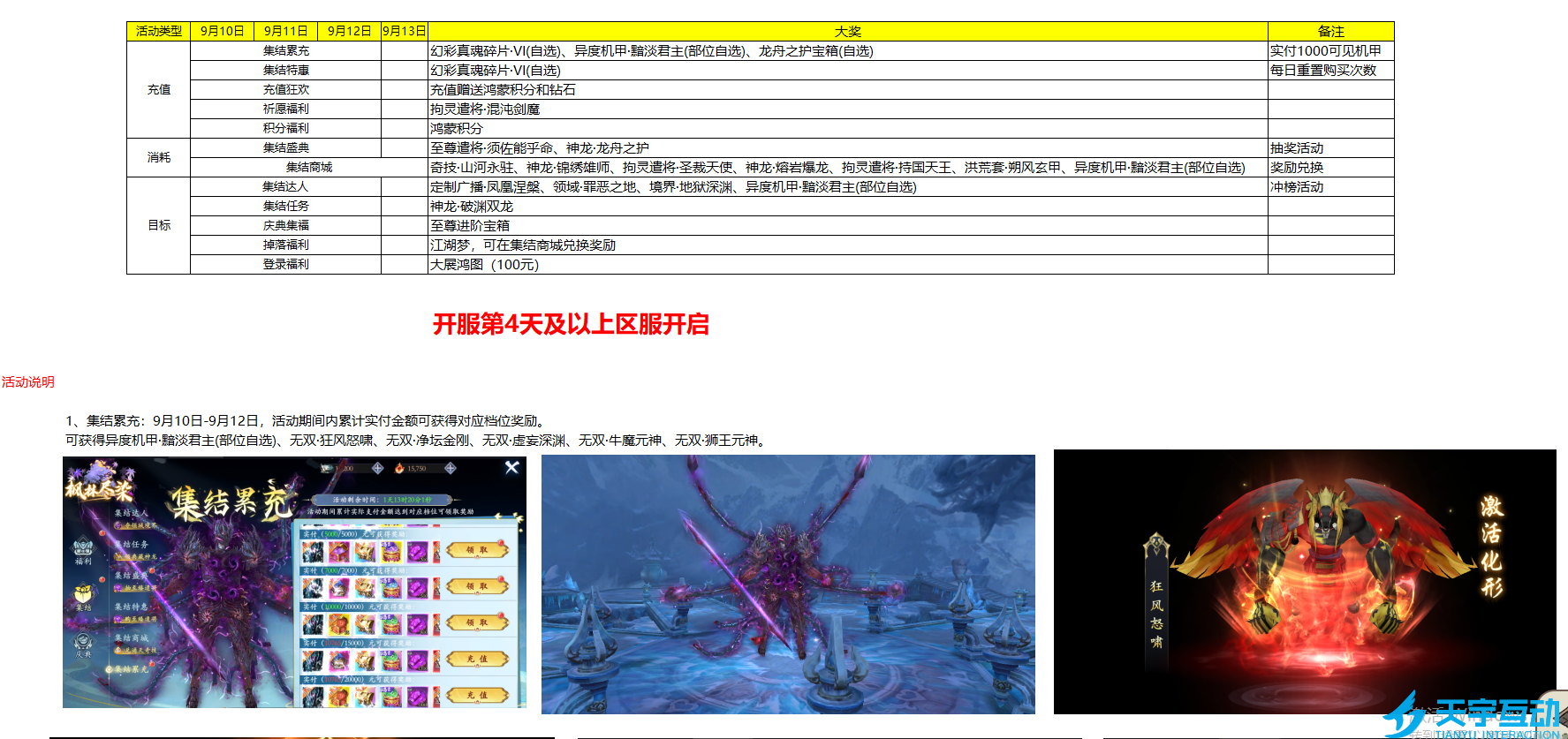The width and height of the screenshot is (1568, 739).
Task: Click the dark mecha reward icon in the 7000 row
Action: 313,588
